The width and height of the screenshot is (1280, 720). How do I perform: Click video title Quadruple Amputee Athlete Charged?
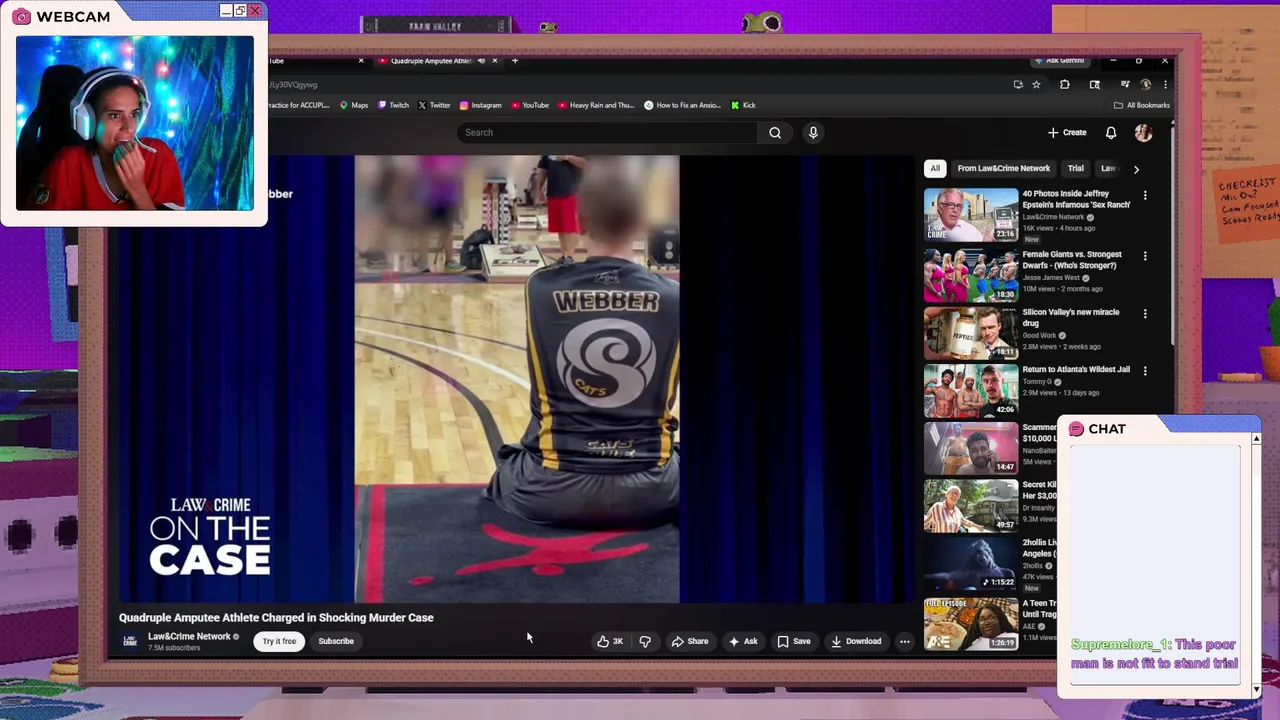click(x=276, y=617)
